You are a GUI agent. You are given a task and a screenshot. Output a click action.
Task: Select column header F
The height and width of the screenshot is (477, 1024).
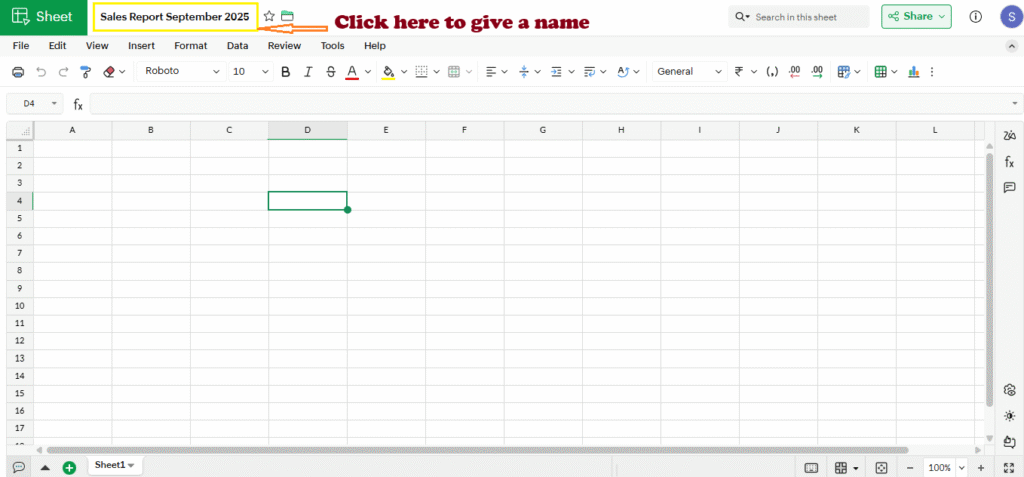point(464,130)
